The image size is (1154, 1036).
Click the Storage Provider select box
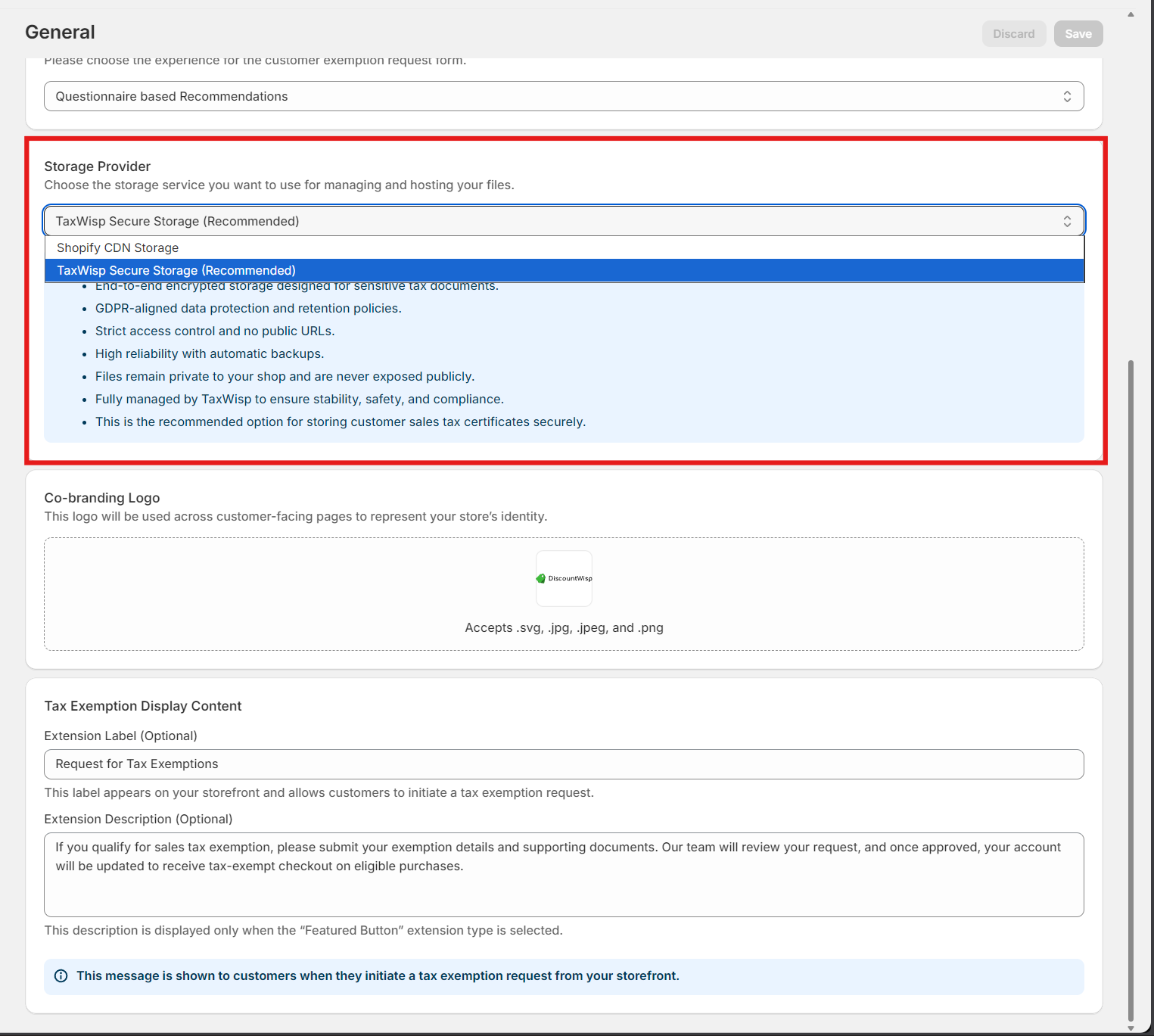pos(564,221)
